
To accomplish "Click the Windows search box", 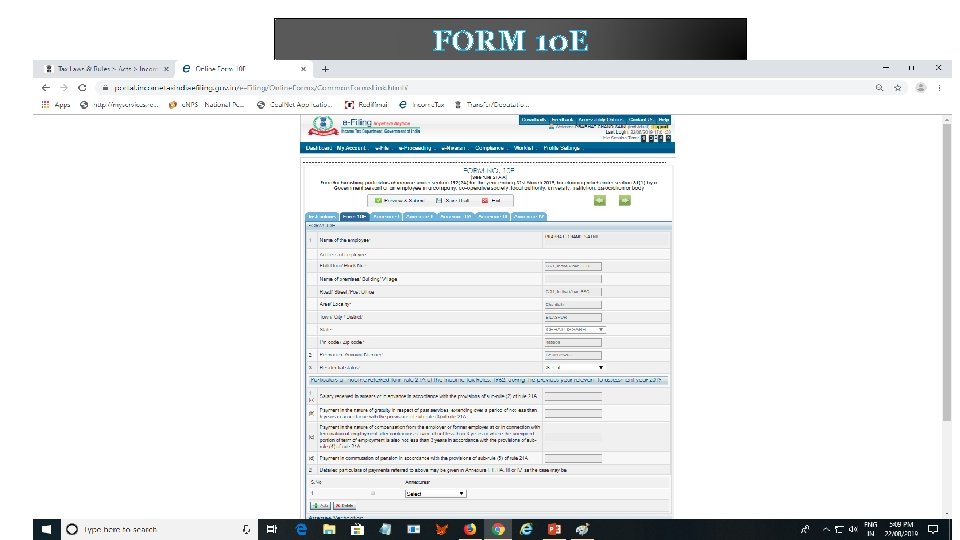I will click(158, 529).
